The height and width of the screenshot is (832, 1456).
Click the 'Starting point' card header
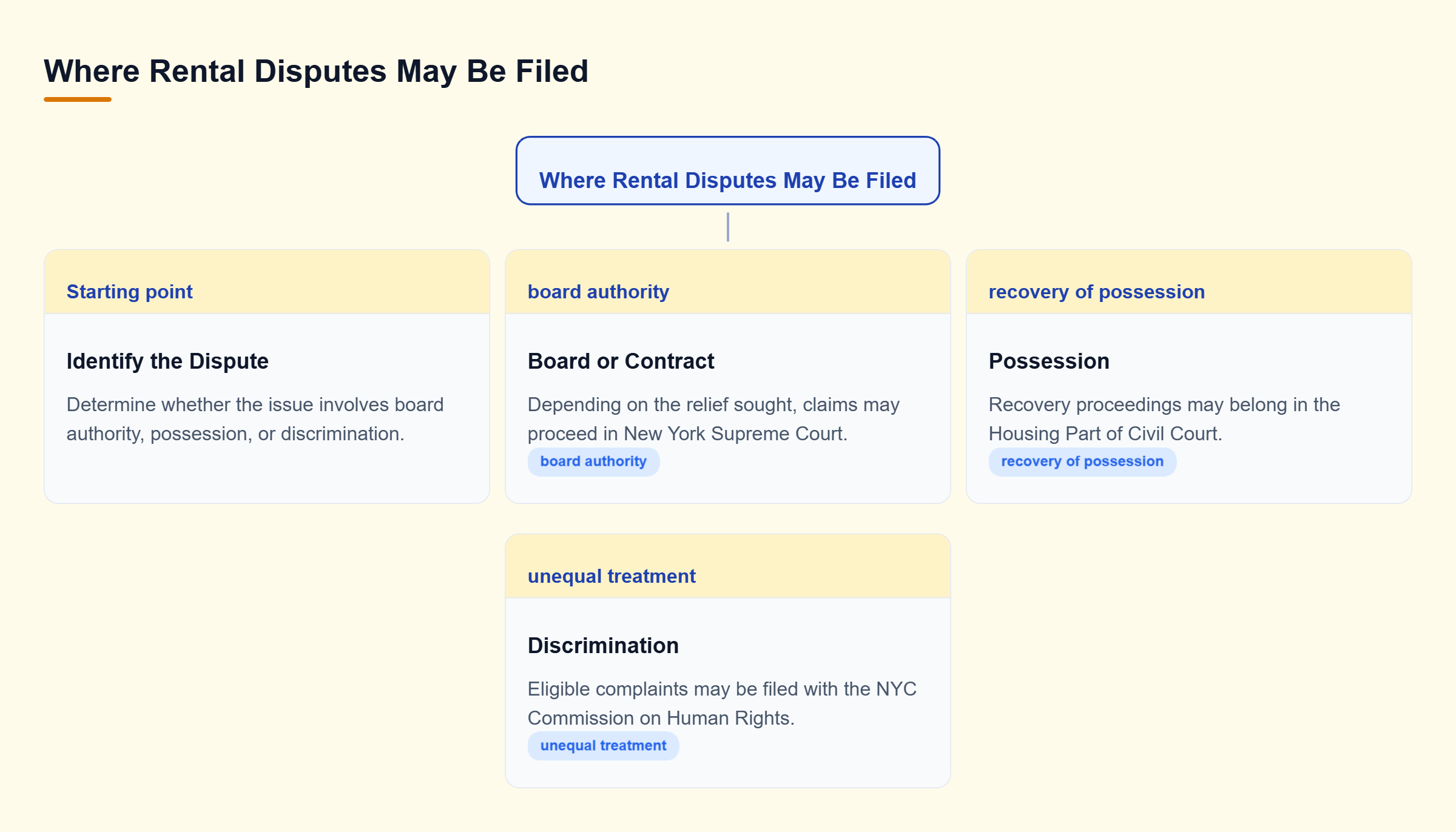point(267,282)
